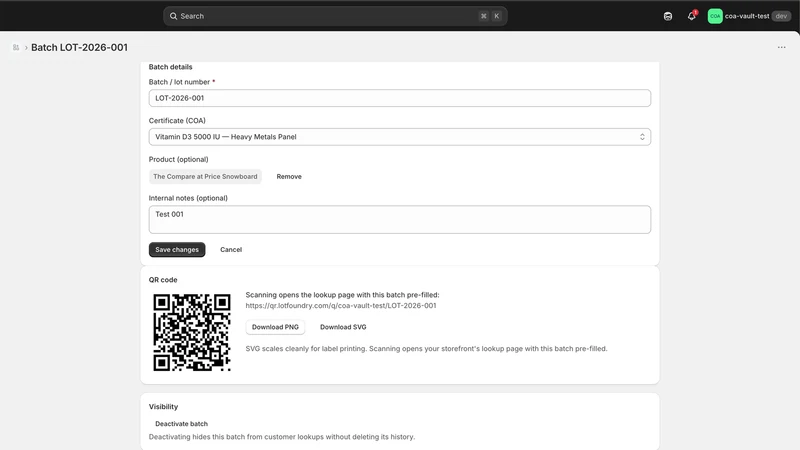800x450 pixels.
Task: Edit the Internal notes text area
Action: (x=399, y=219)
